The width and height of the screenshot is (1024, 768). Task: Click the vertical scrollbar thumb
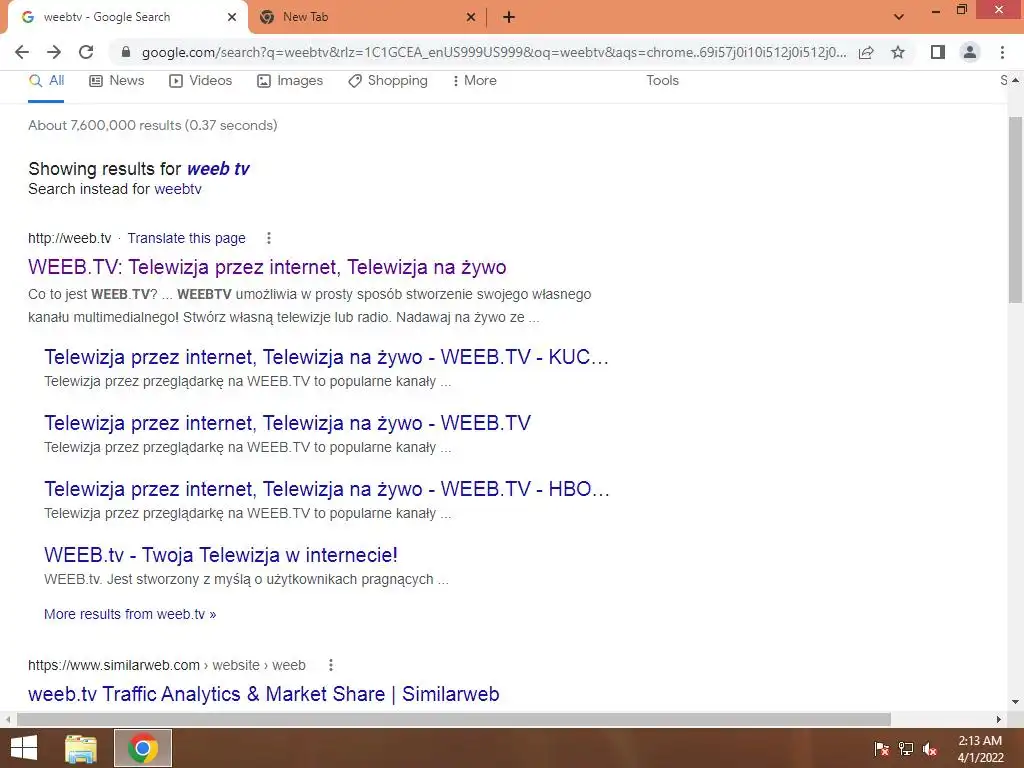(1016, 209)
